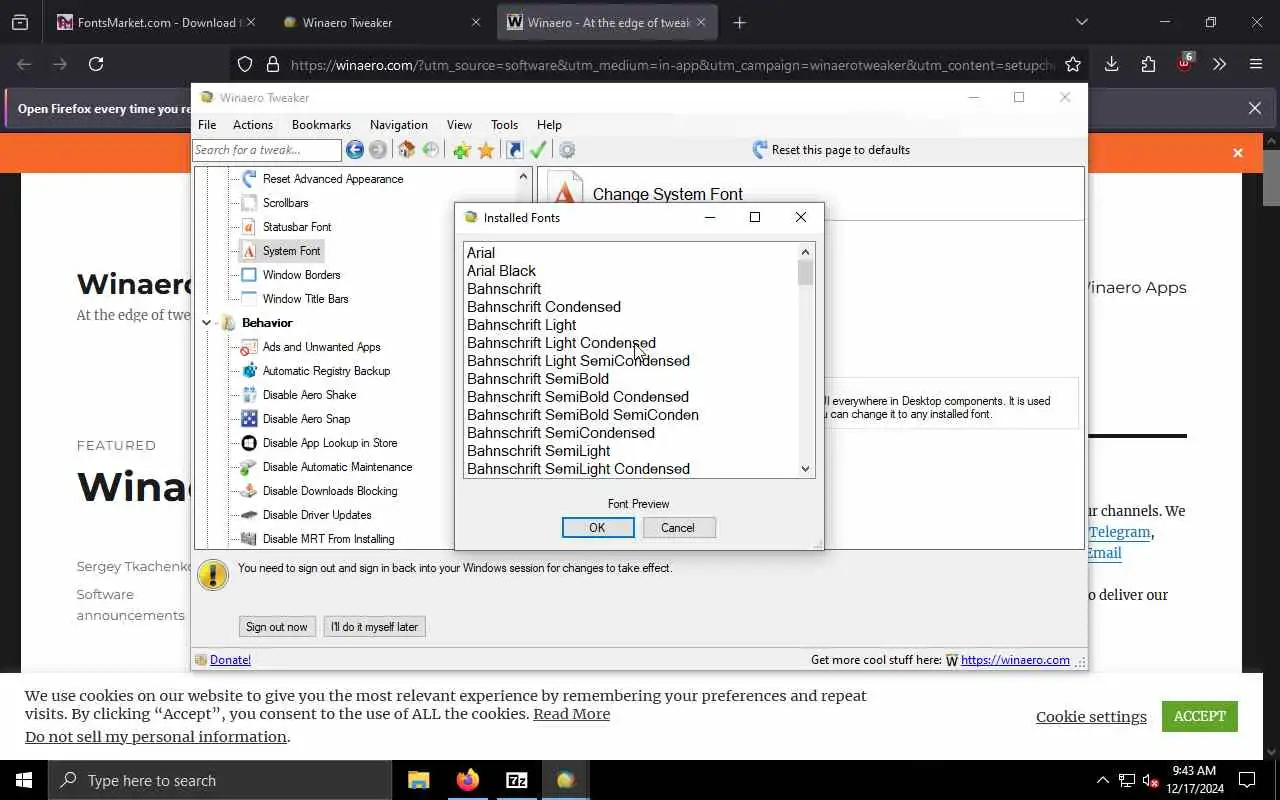Select Arial in the font list
Viewport: 1280px width, 800px height.
[481, 253]
